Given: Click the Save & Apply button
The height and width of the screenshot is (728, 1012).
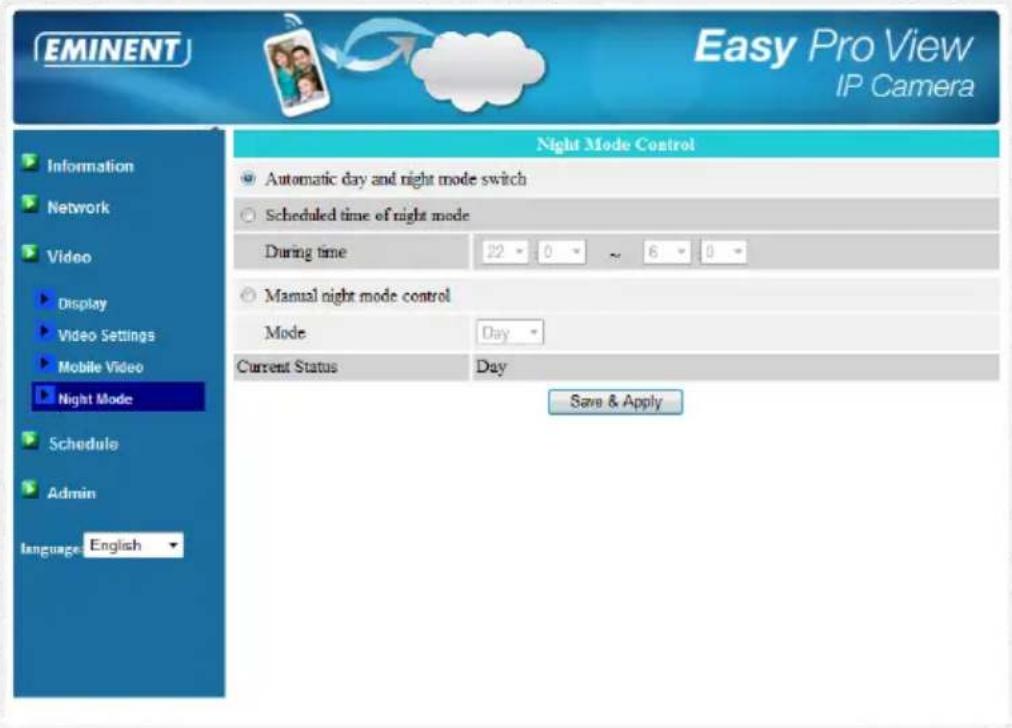Looking at the screenshot, I should (616, 402).
